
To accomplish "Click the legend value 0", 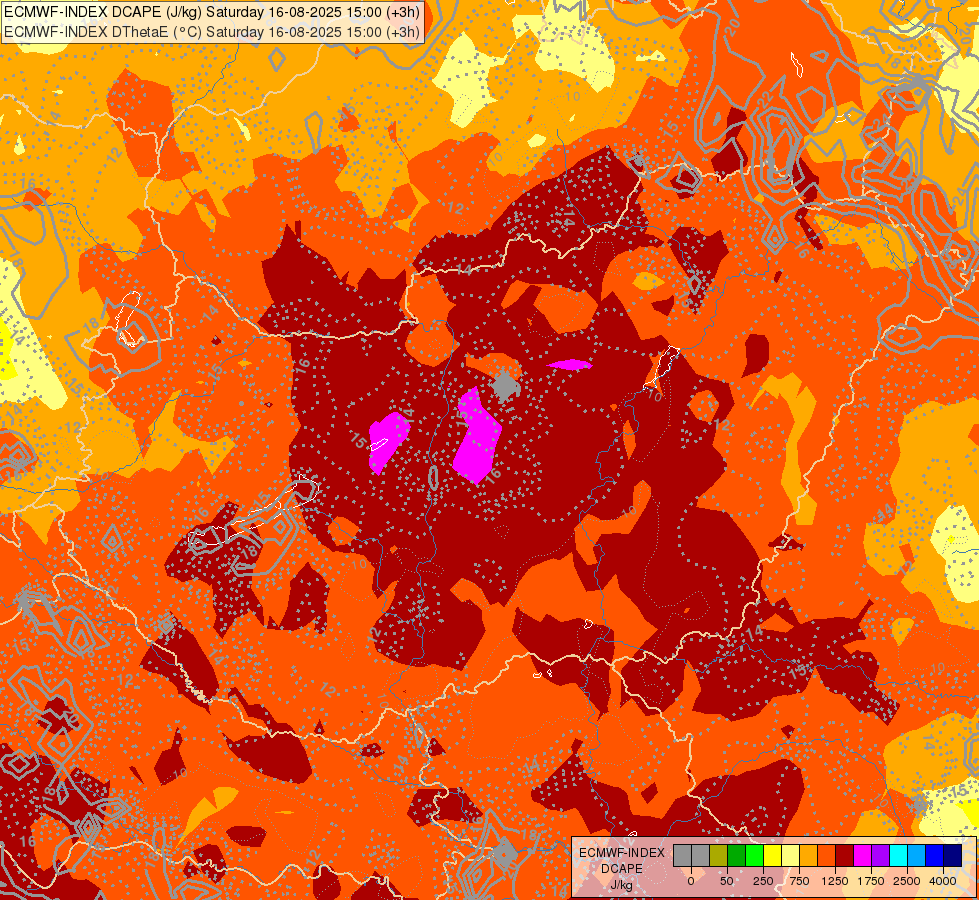I will coord(691,881).
